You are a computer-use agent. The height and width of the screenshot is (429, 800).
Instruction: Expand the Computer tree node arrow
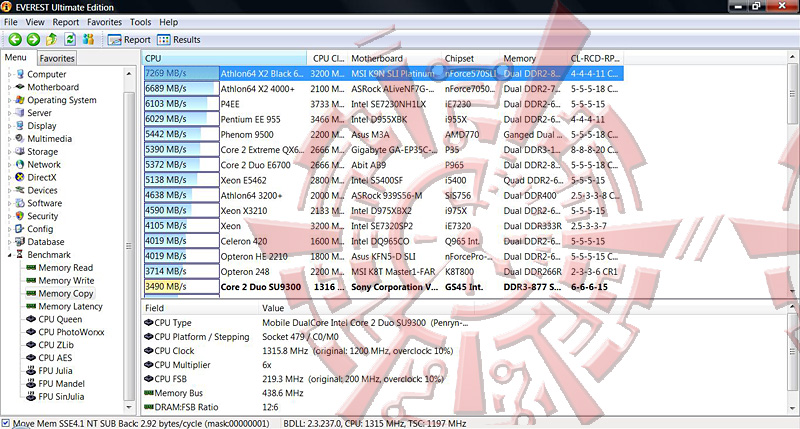pyautogui.click(x=9, y=74)
